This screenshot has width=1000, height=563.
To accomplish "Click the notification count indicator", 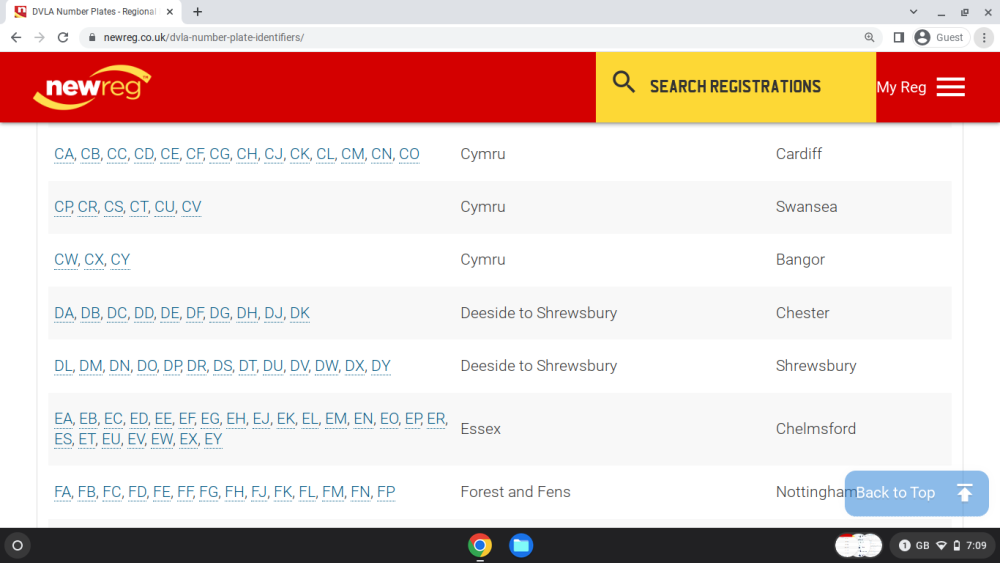I will (x=904, y=546).
